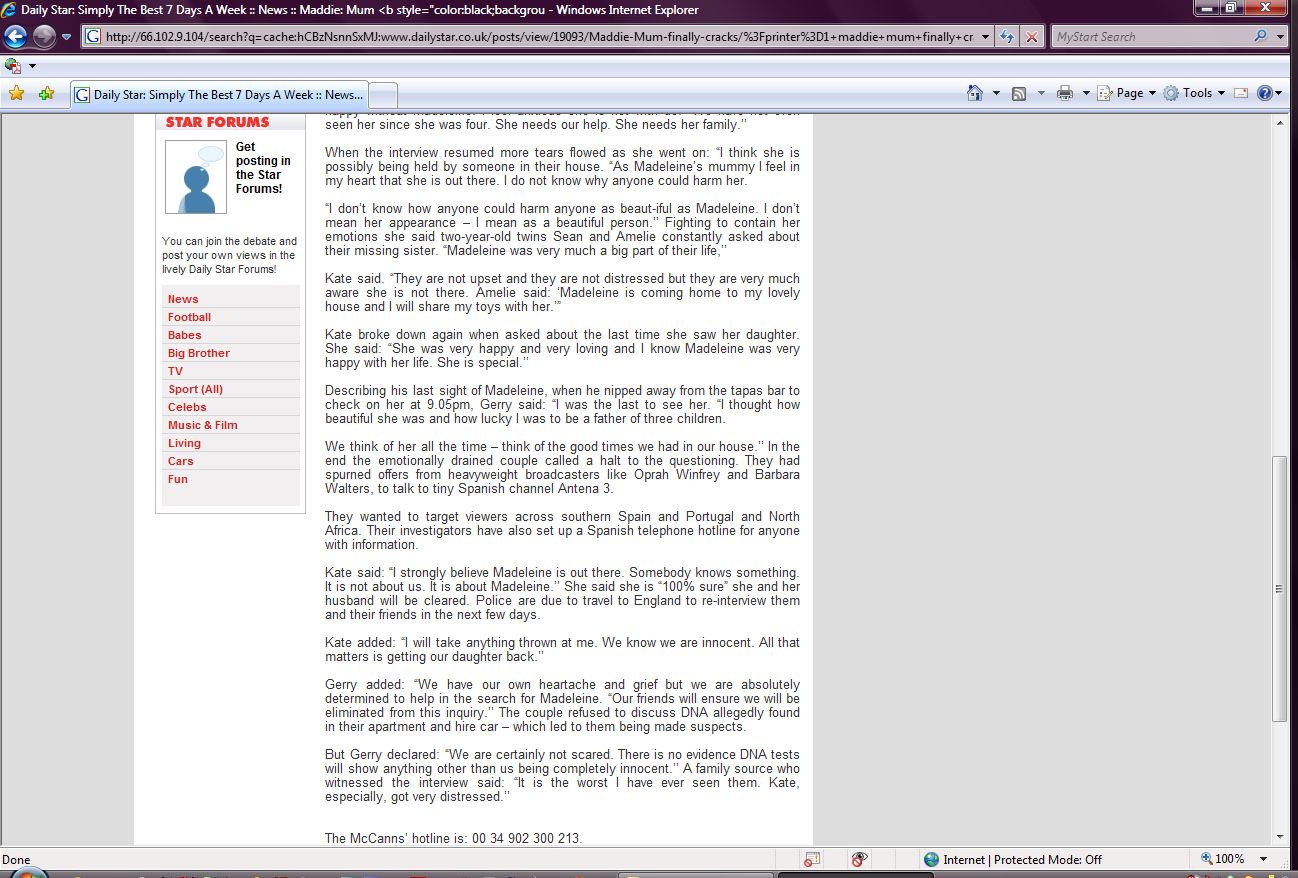Click the Print icon in command bar
The height and width of the screenshot is (878, 1298).
pyautogui.click(x=1065, y=93)
